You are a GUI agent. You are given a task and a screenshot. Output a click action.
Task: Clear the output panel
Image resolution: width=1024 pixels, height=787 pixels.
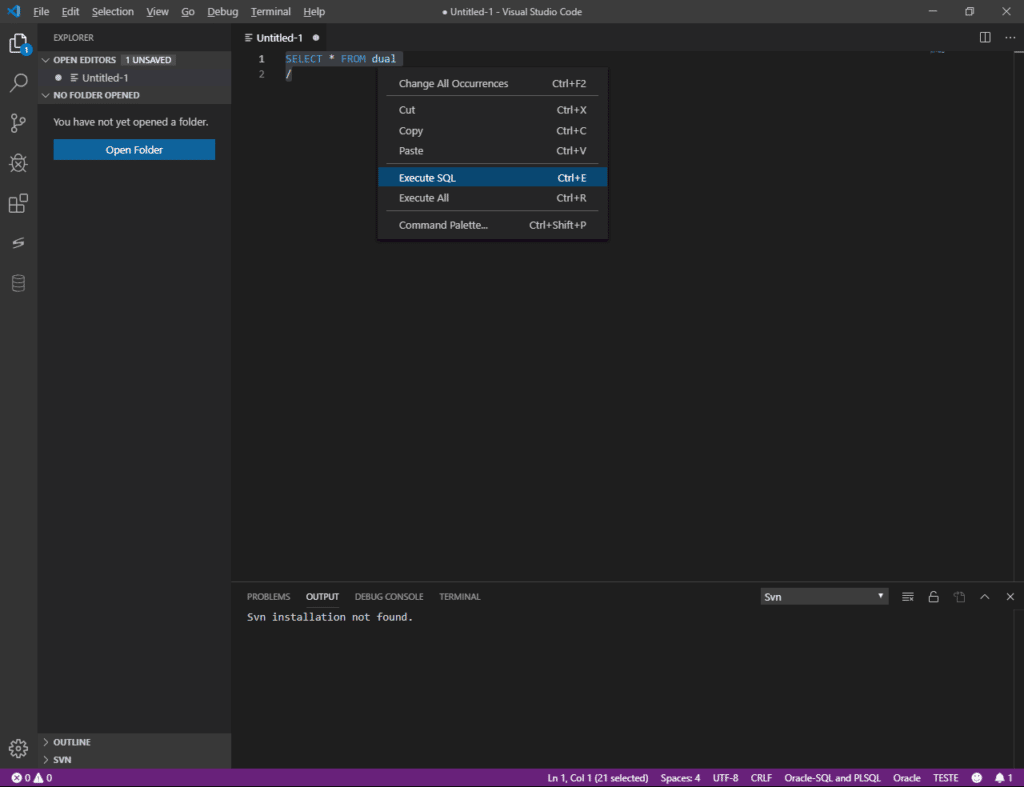point(908,597)
